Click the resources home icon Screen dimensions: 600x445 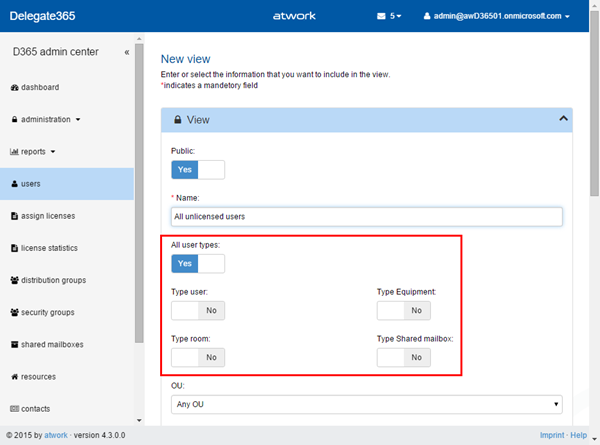[14, 377]
